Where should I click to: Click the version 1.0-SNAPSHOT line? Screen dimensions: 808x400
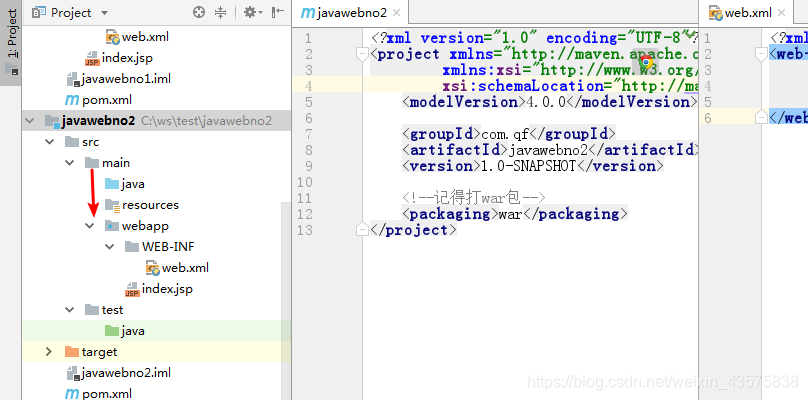pyautogui.click(x=533, y=166)
